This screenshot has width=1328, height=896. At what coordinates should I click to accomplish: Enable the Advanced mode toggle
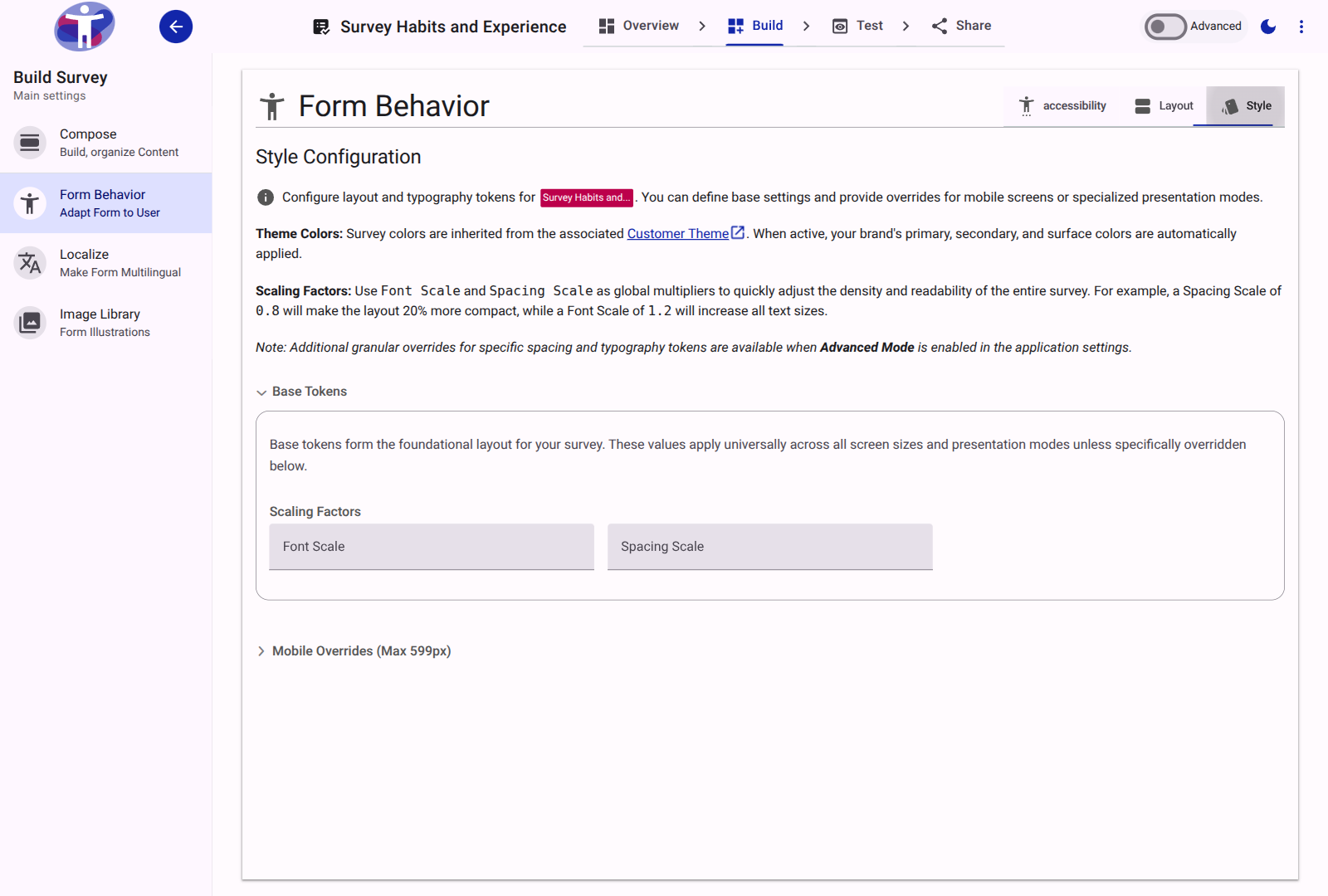tap(1165, 27)
